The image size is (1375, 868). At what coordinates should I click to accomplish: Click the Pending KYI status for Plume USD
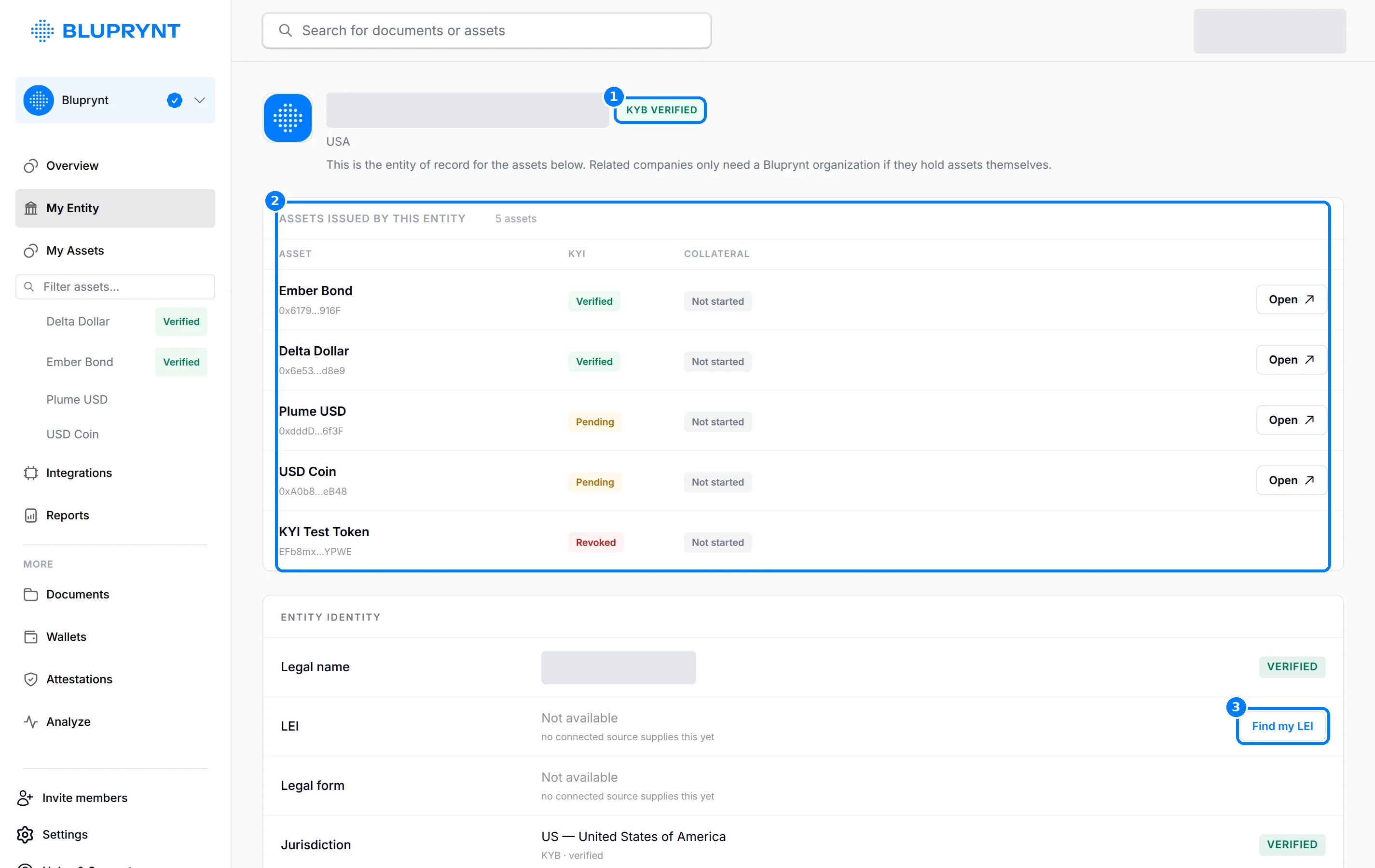tap(594, 422)
